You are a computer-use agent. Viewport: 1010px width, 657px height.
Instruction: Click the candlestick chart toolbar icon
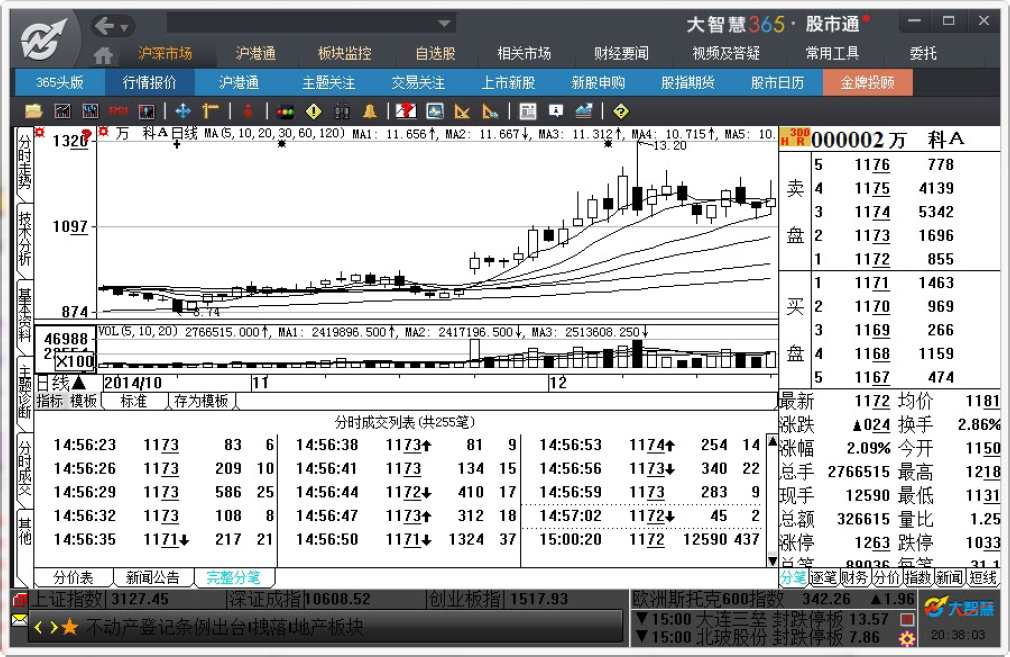point(90,111)
